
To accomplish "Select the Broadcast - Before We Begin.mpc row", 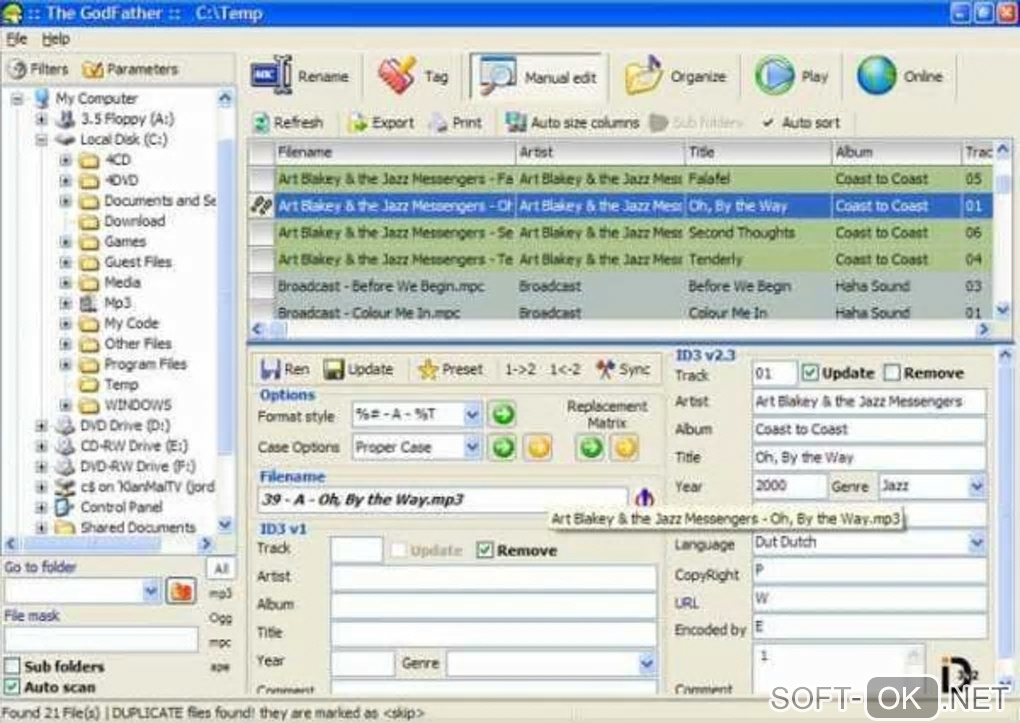I will tap(620, 286).
